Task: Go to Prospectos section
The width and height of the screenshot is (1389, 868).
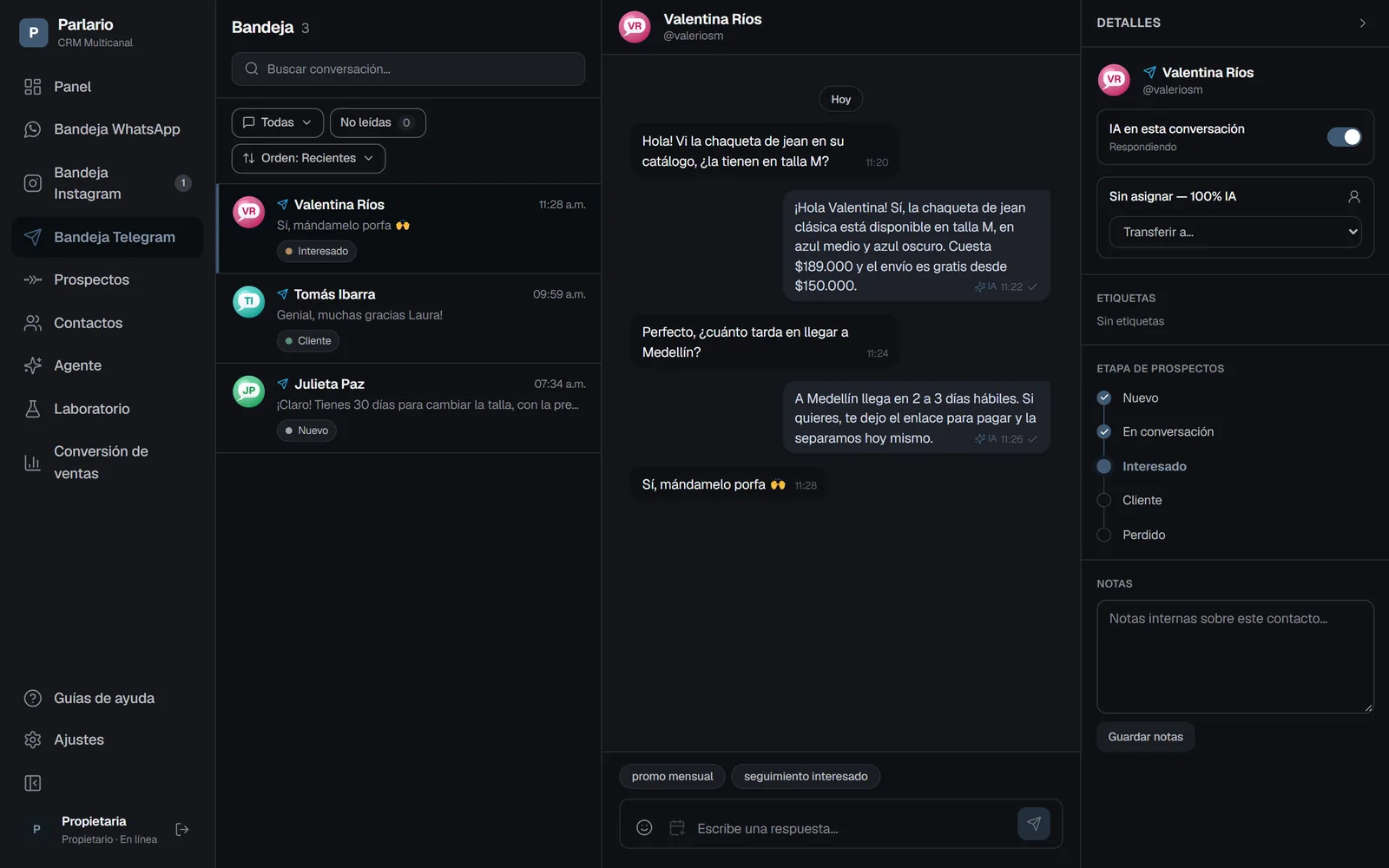Action: [x=107, y=279]
